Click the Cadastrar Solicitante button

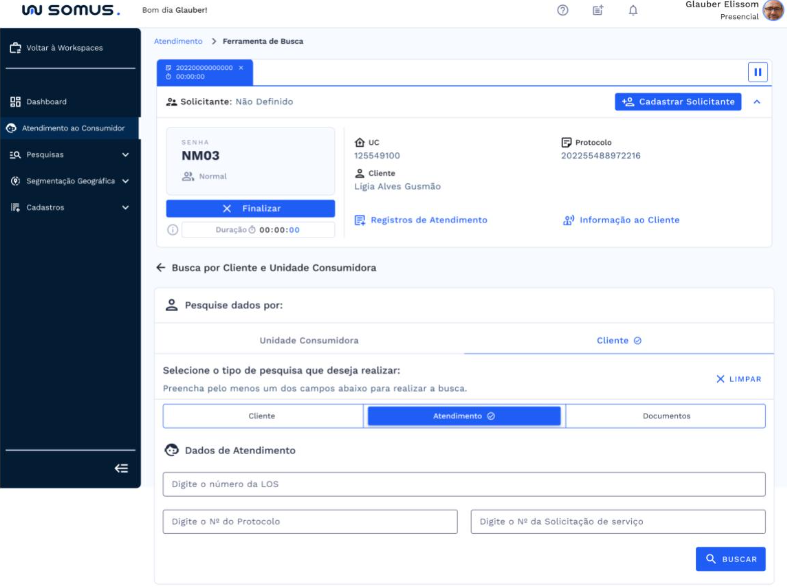[x=678, y=102]
